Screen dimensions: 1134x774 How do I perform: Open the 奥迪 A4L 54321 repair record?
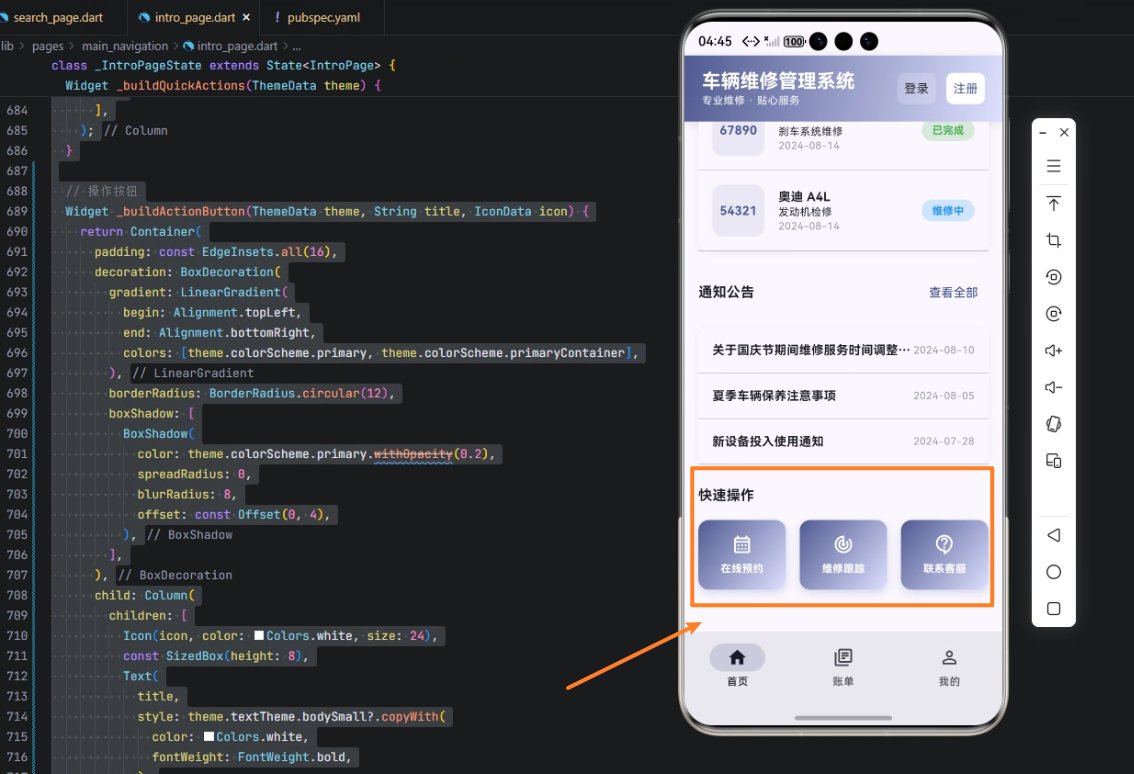[x=843, y=210]
